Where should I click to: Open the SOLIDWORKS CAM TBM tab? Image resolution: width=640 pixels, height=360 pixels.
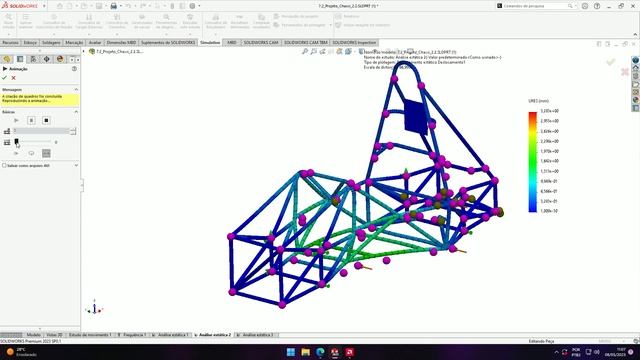coord(305,42)
